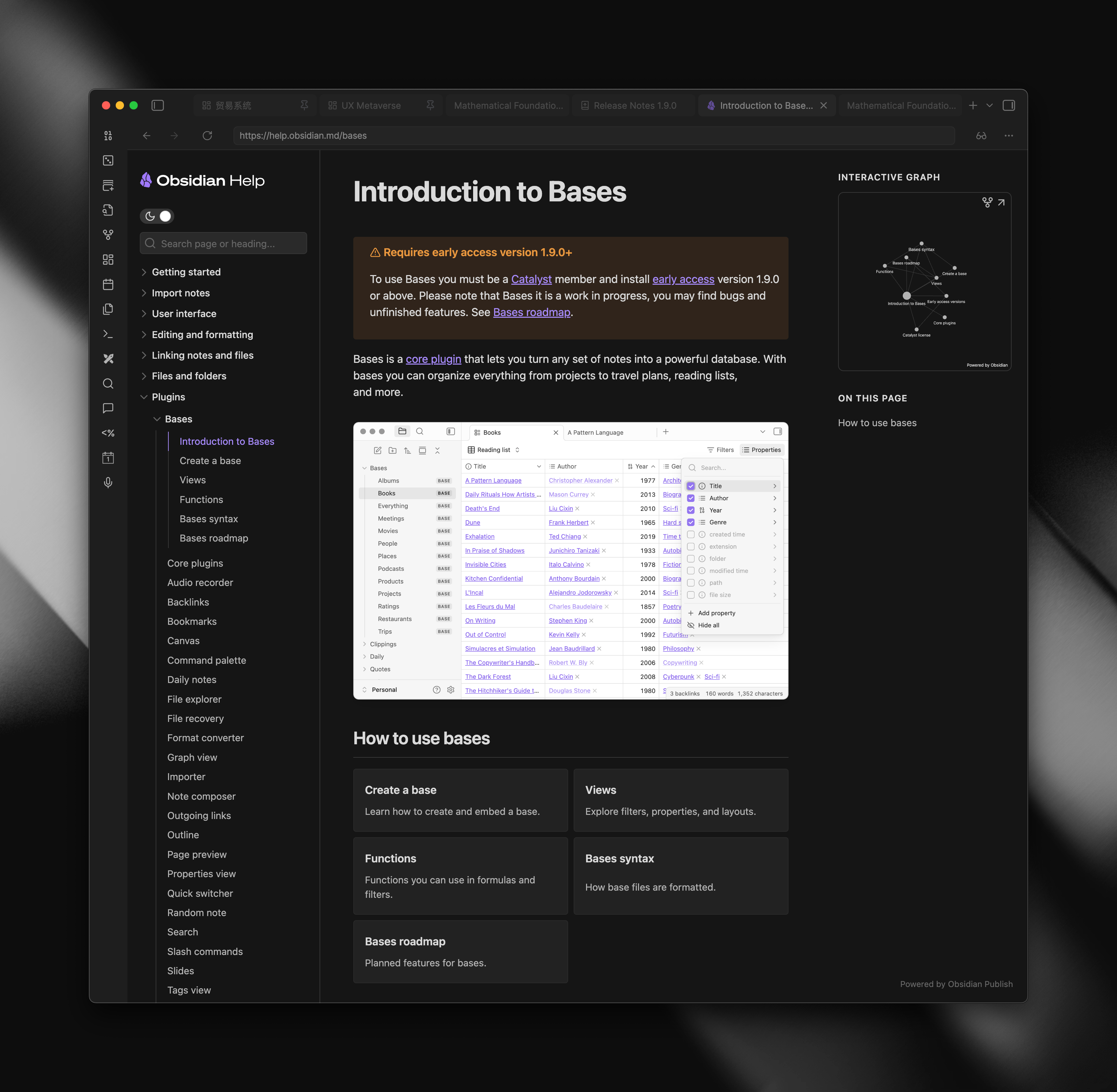Click the calendar icon showing number 1
1117x1092 pixels.
tap(108, 458)
